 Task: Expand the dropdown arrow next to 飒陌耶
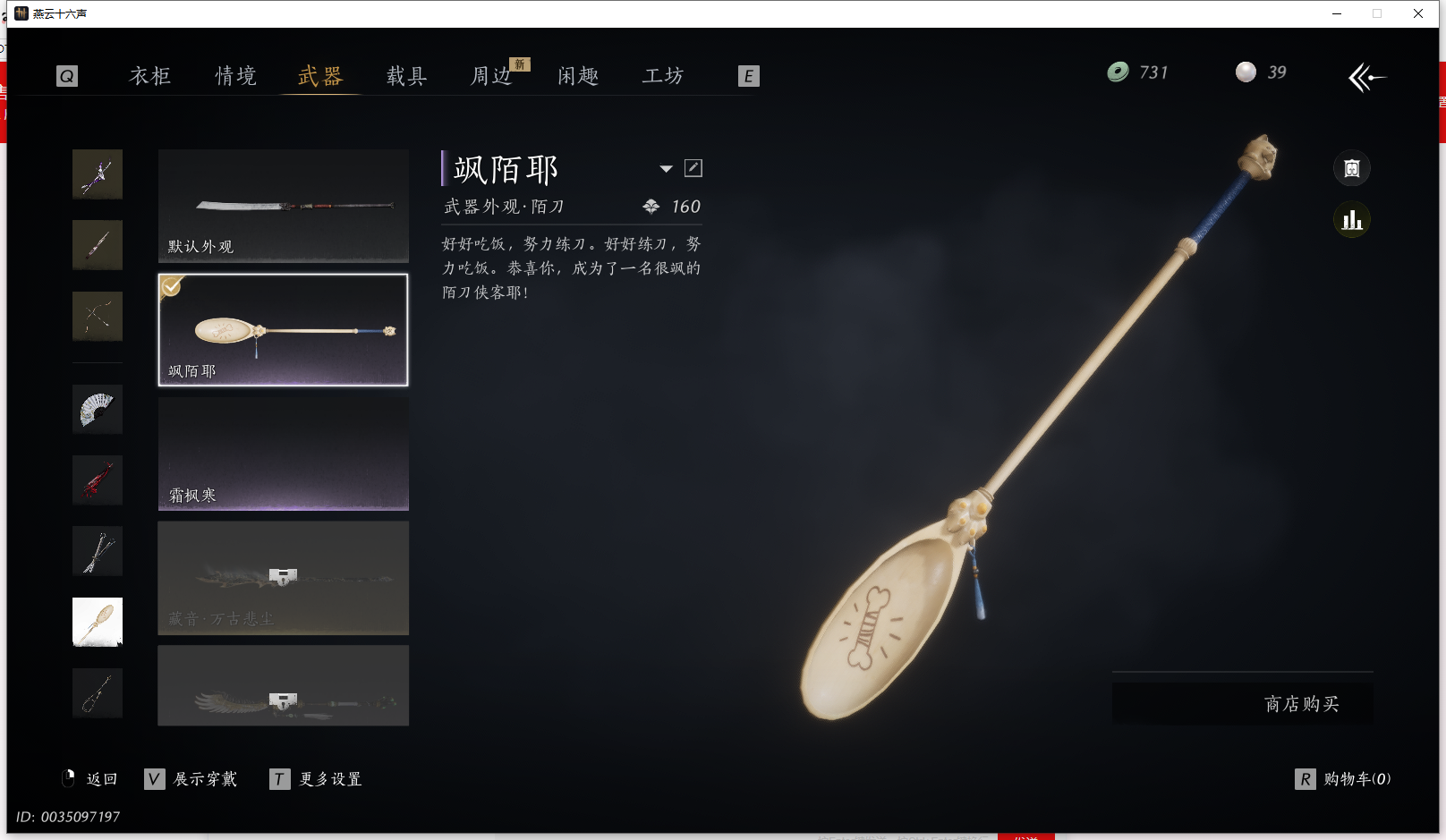(666, 169)
